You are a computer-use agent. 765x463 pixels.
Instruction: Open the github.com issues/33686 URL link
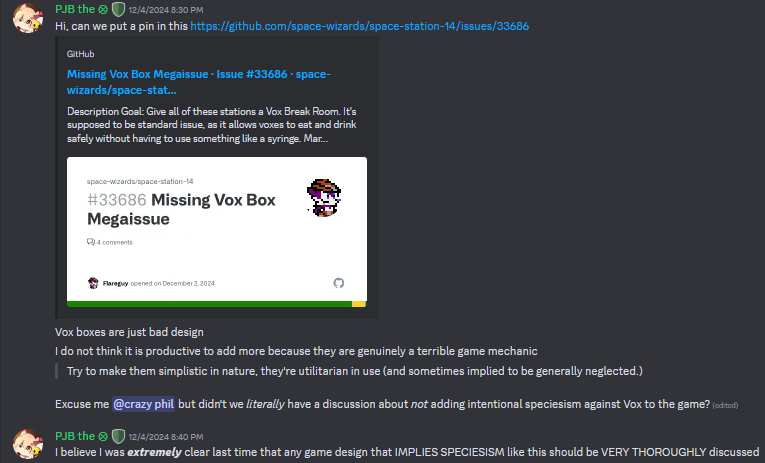click(360, 26)
